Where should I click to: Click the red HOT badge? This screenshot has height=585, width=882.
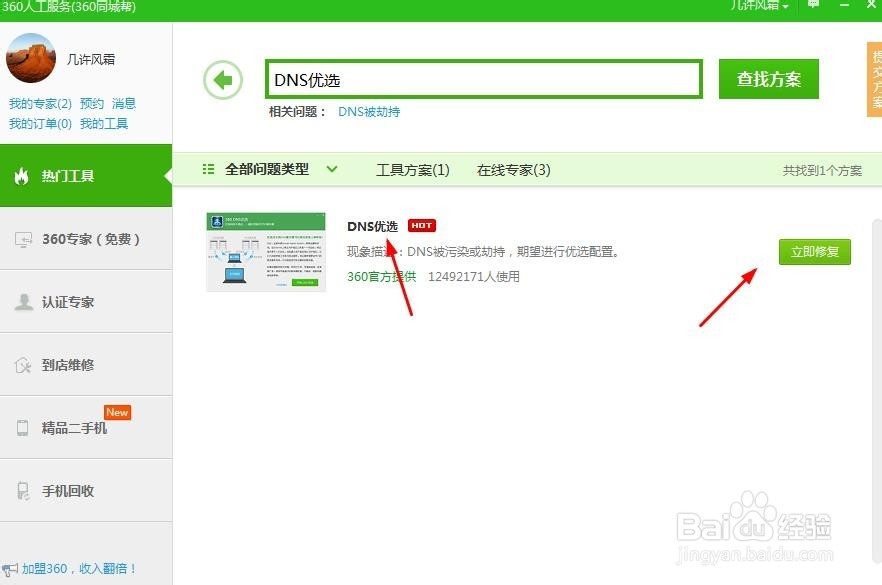click(x=422, y=226)
